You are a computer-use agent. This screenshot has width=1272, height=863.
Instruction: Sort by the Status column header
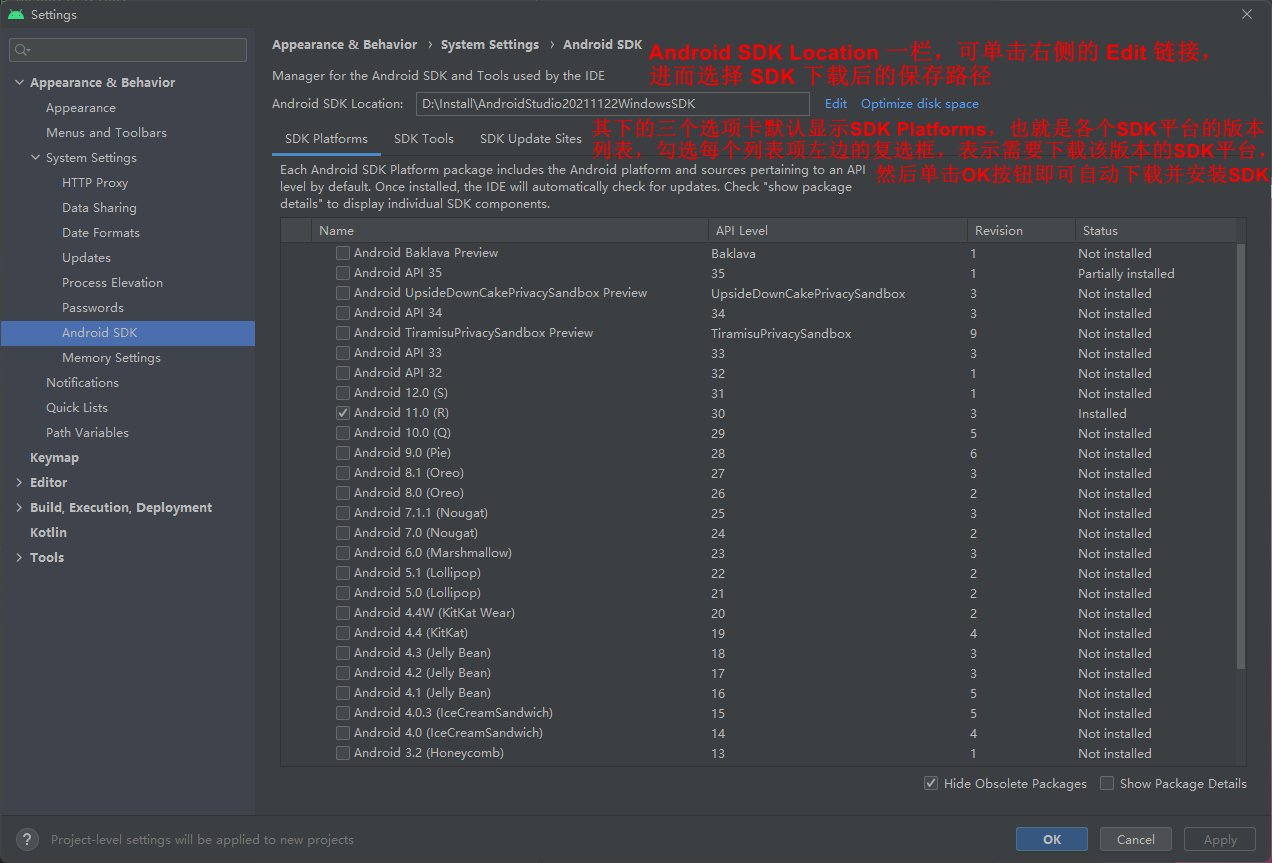click(x=1156, y=230)
